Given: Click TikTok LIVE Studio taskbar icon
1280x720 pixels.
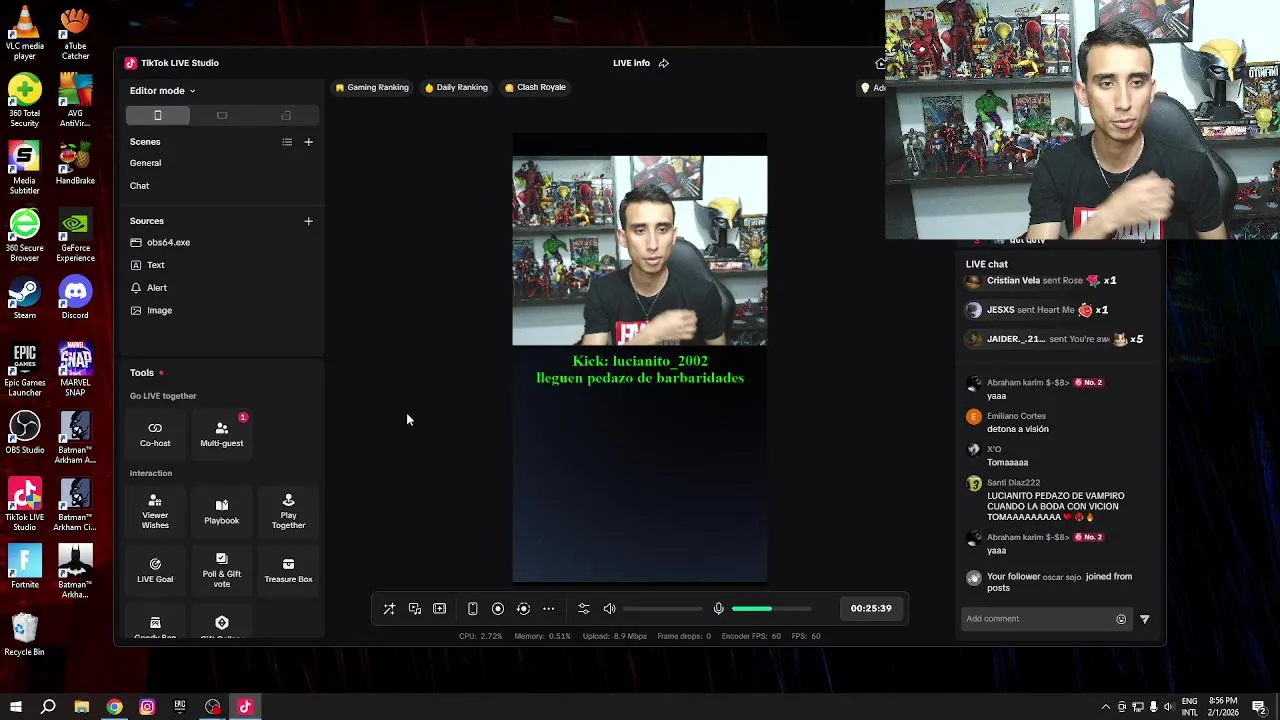Looking at the screenshot, I should coord(245,707).
